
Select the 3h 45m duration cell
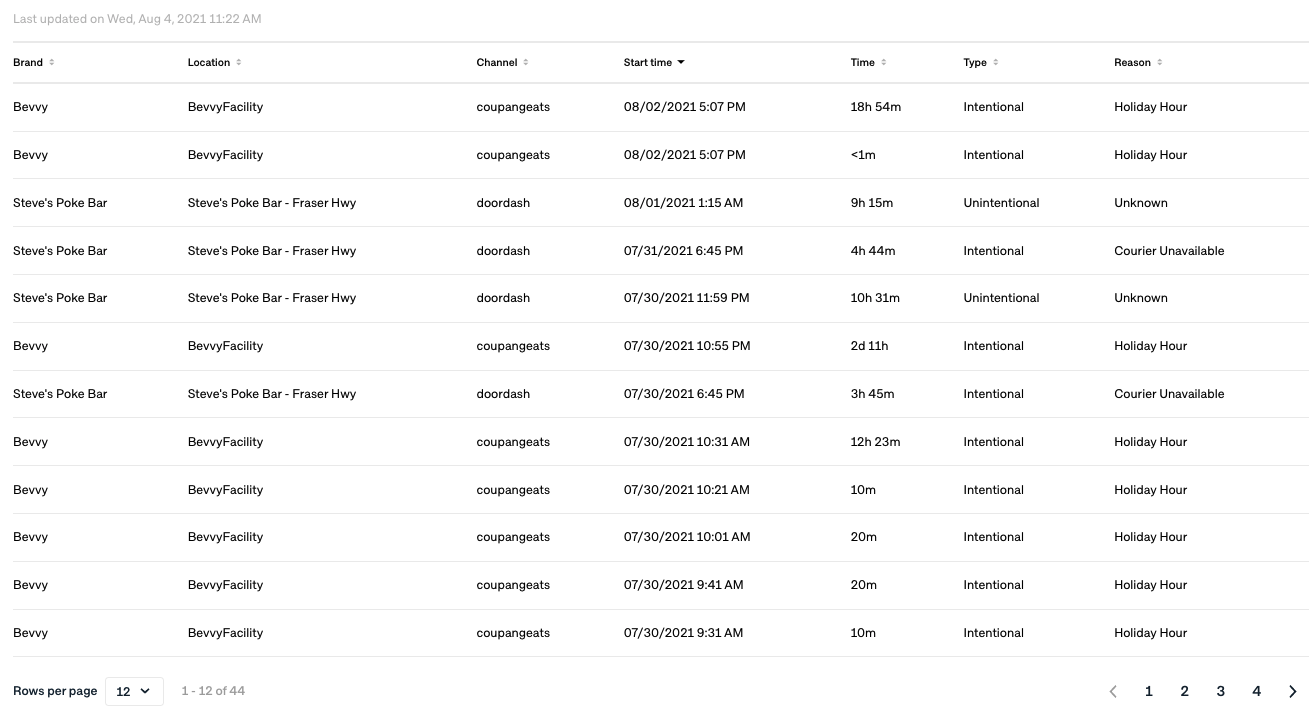873,394
